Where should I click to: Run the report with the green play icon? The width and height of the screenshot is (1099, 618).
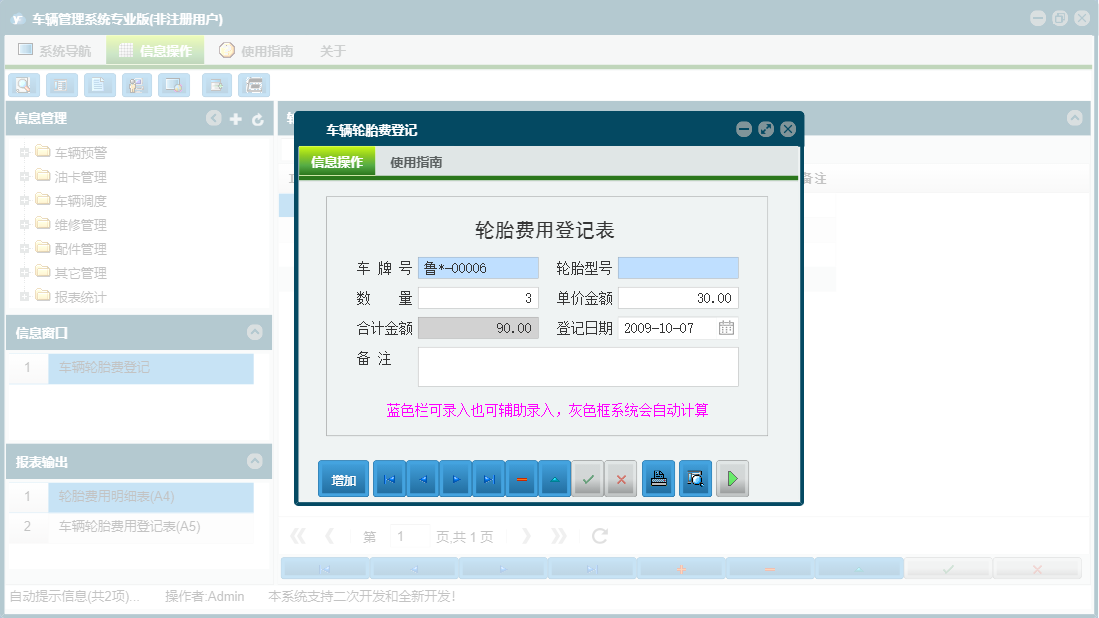pyautogui.click(x=731, y=478)
